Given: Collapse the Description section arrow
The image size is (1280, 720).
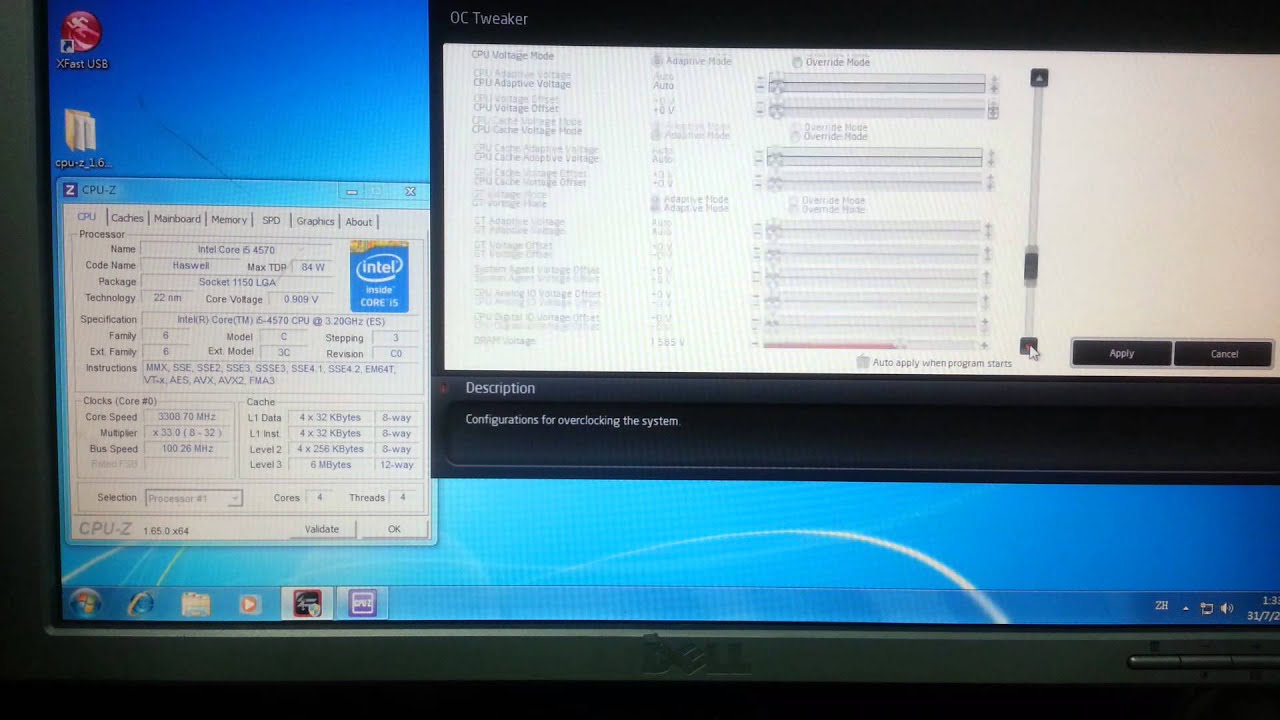Looking at the screenshot, I should pyautogui.click(x=444, y=388).
